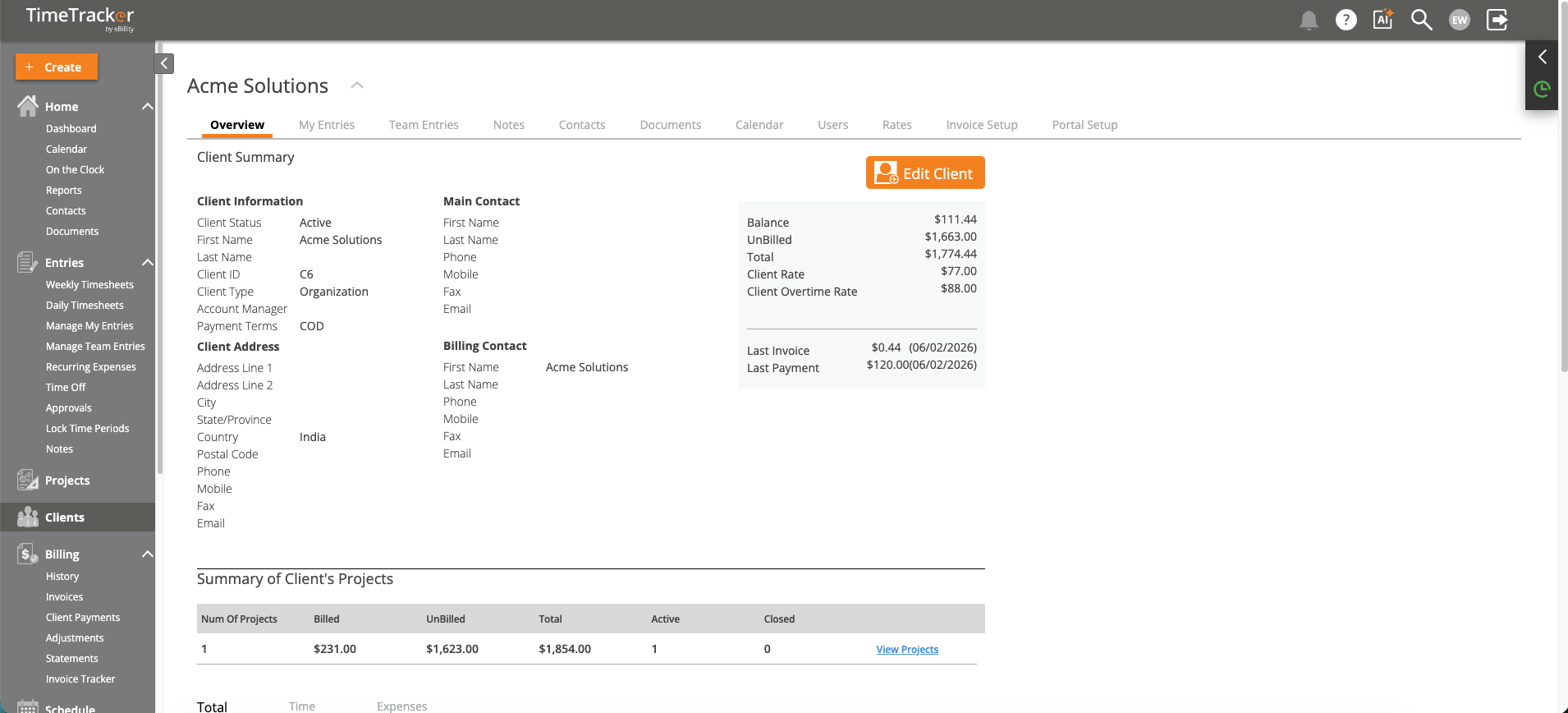Image resolution: width=1568 pixels, height=713 pixels.
Task: Click the logout icon in header
Action: click(x=1497, y=20)
